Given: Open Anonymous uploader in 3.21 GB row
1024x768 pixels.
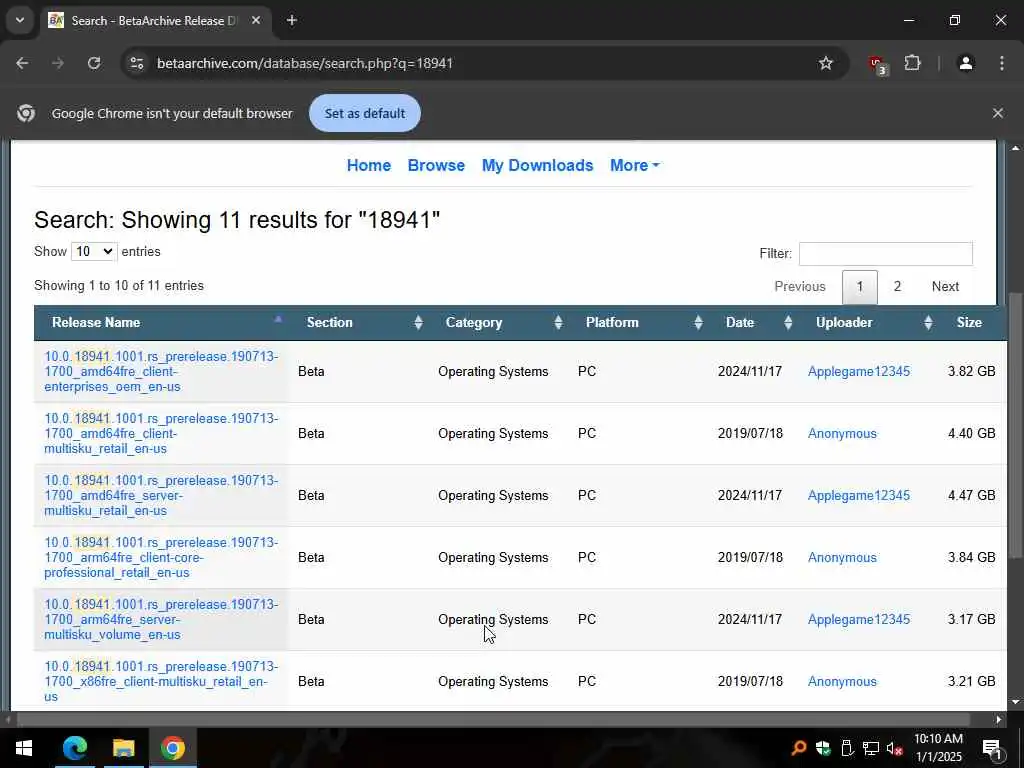Looking at the screenshot, I should [842, 682].
